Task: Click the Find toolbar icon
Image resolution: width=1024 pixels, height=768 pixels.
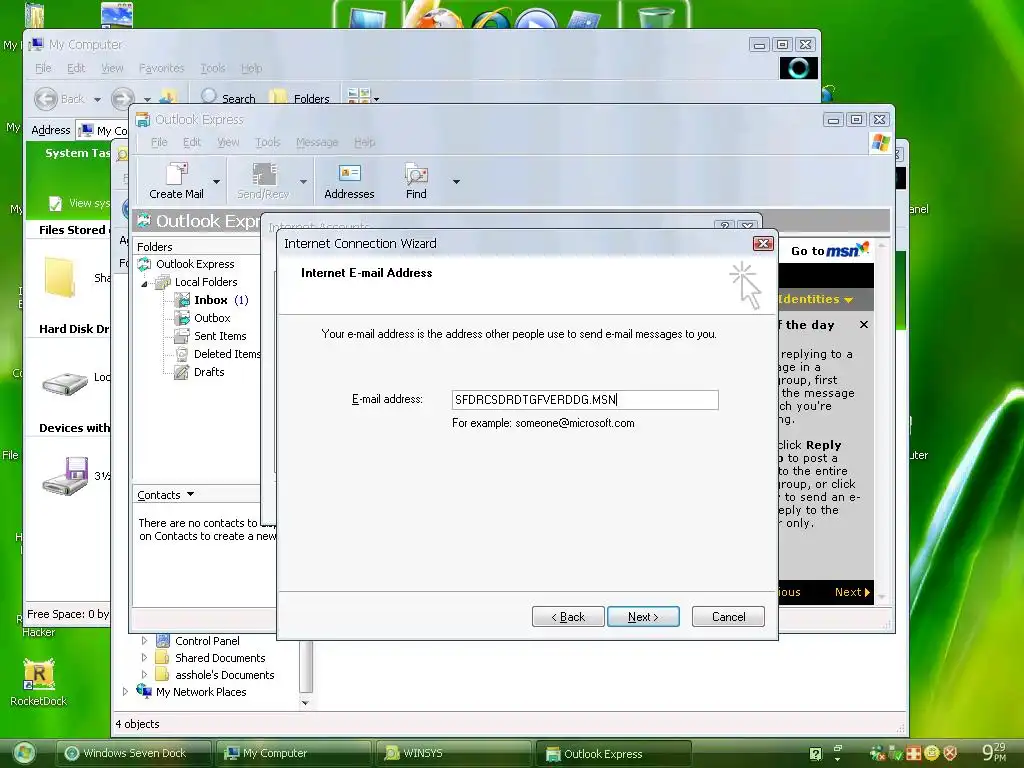Action: (416, 181)
